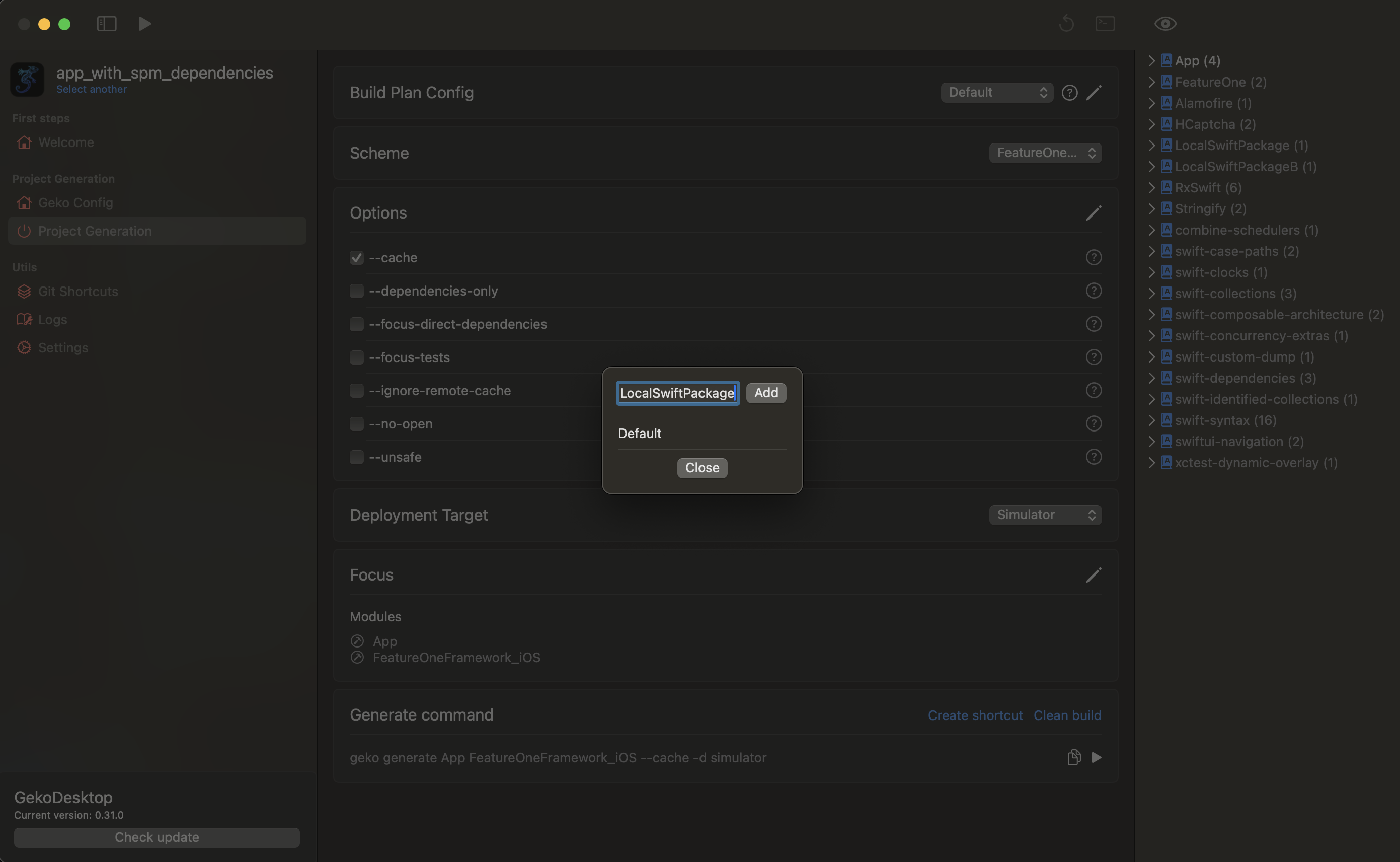Open the Deployment Target Simulator dropdown
This screenshot has height=862, width=1400.
[x=1045, y=515]
